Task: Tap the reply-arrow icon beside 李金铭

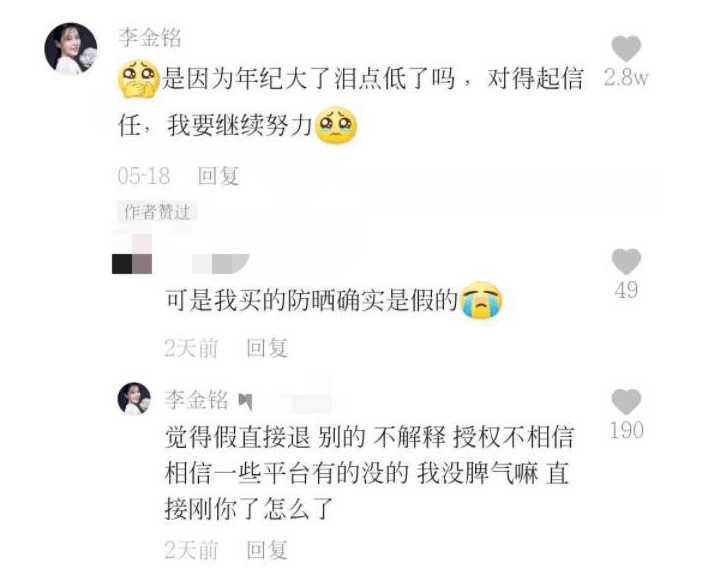Action: click(x=245, y=401)
